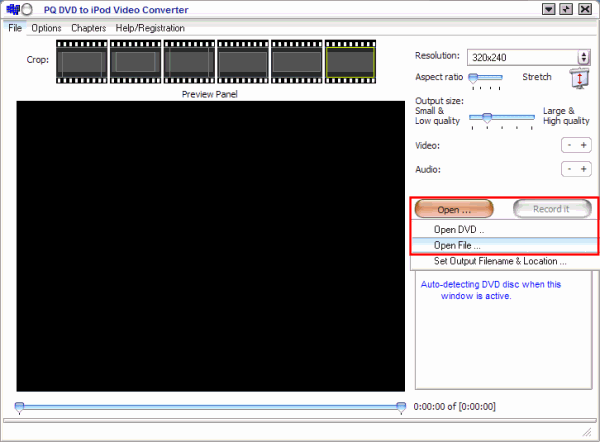Image resolution: width=600 pixels, height=442 pixels.
Task: Click the Resolution spinner arrows
Action: (584, 57)
